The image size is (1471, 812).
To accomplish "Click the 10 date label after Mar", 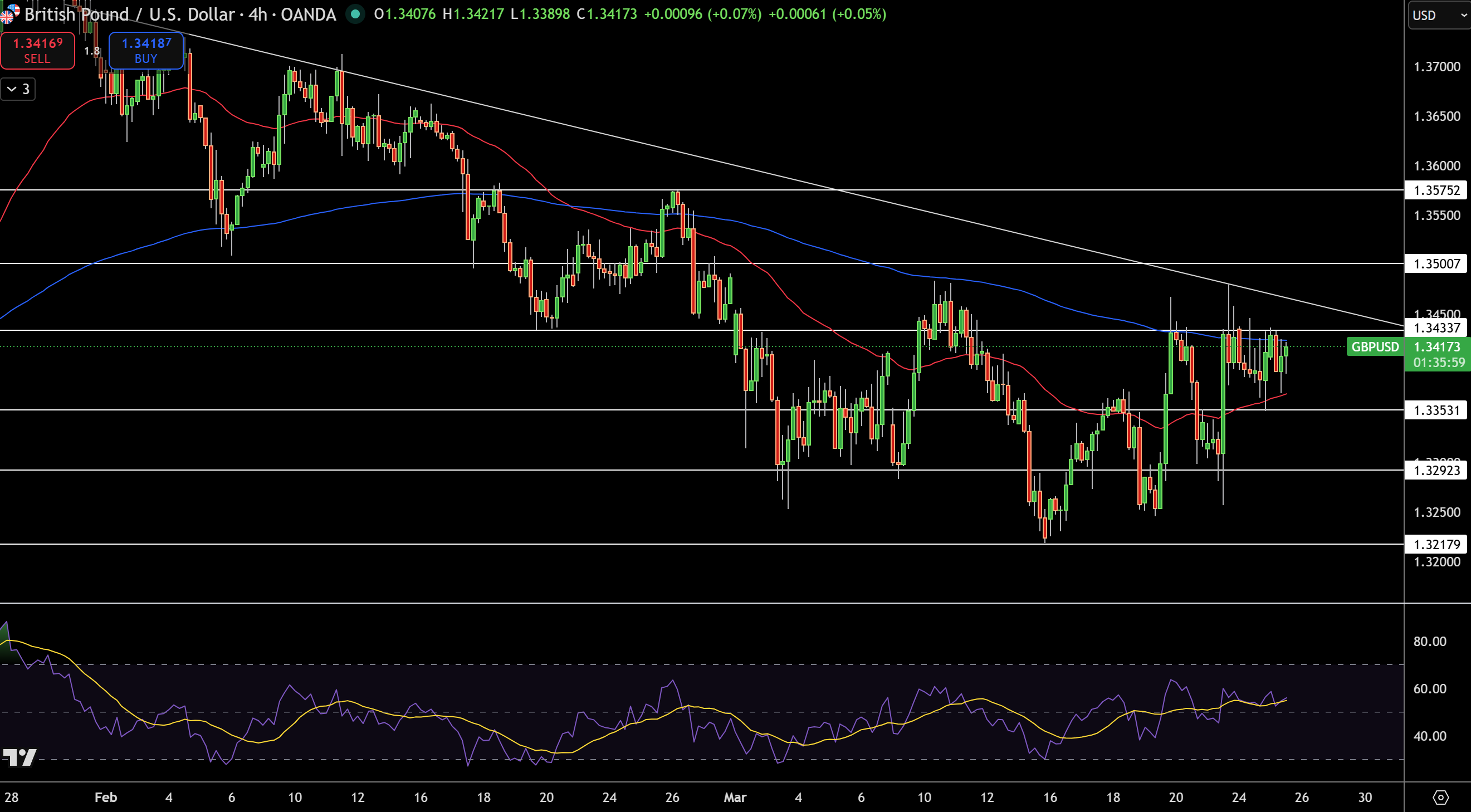I will pyautogui.click(x=924, y=797).
